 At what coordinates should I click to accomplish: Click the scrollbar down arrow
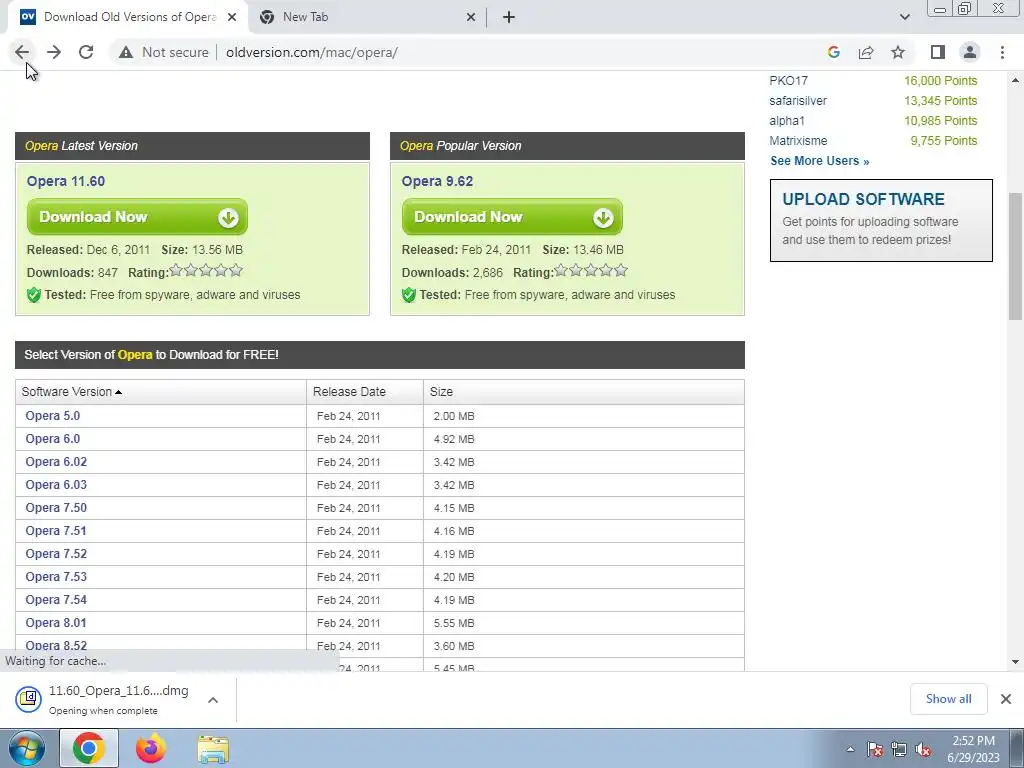click(1016, 662)
